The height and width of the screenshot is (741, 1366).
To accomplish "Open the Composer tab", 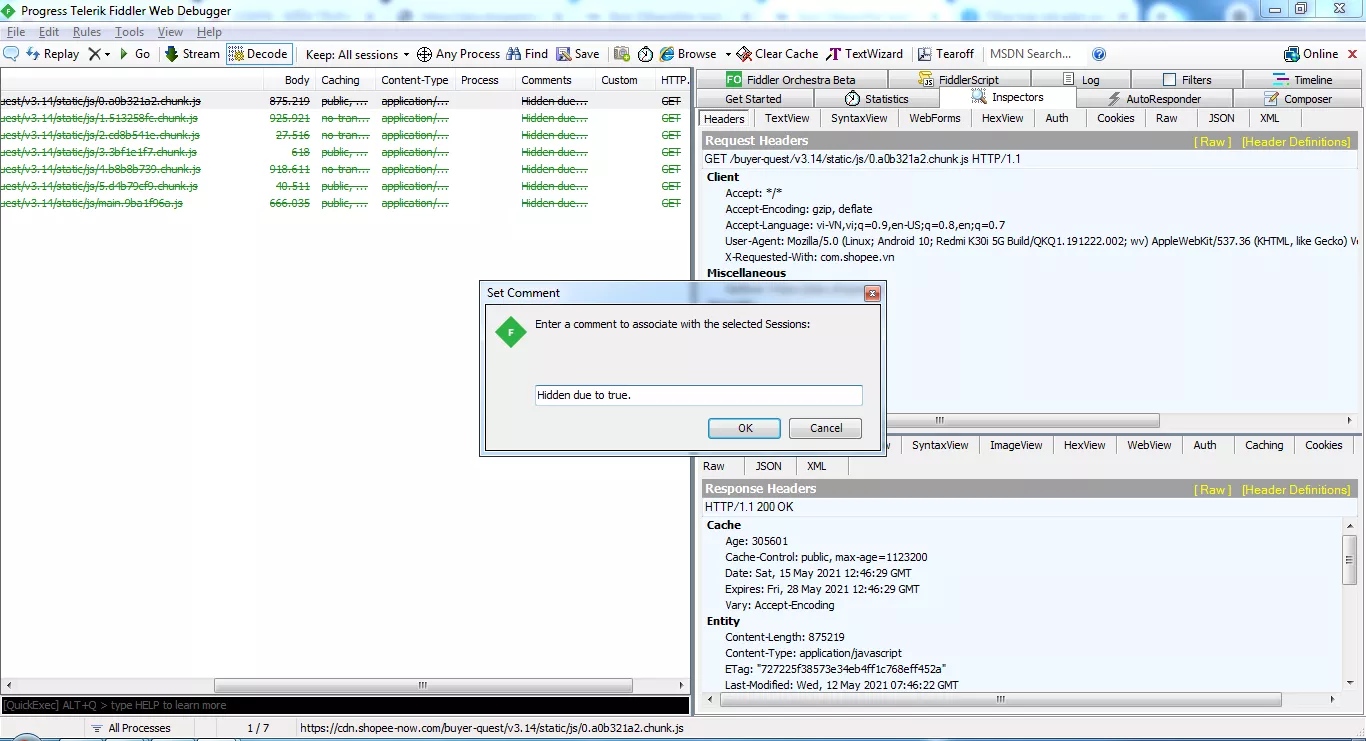I will pyautogui.click(x=1298, y=99).
